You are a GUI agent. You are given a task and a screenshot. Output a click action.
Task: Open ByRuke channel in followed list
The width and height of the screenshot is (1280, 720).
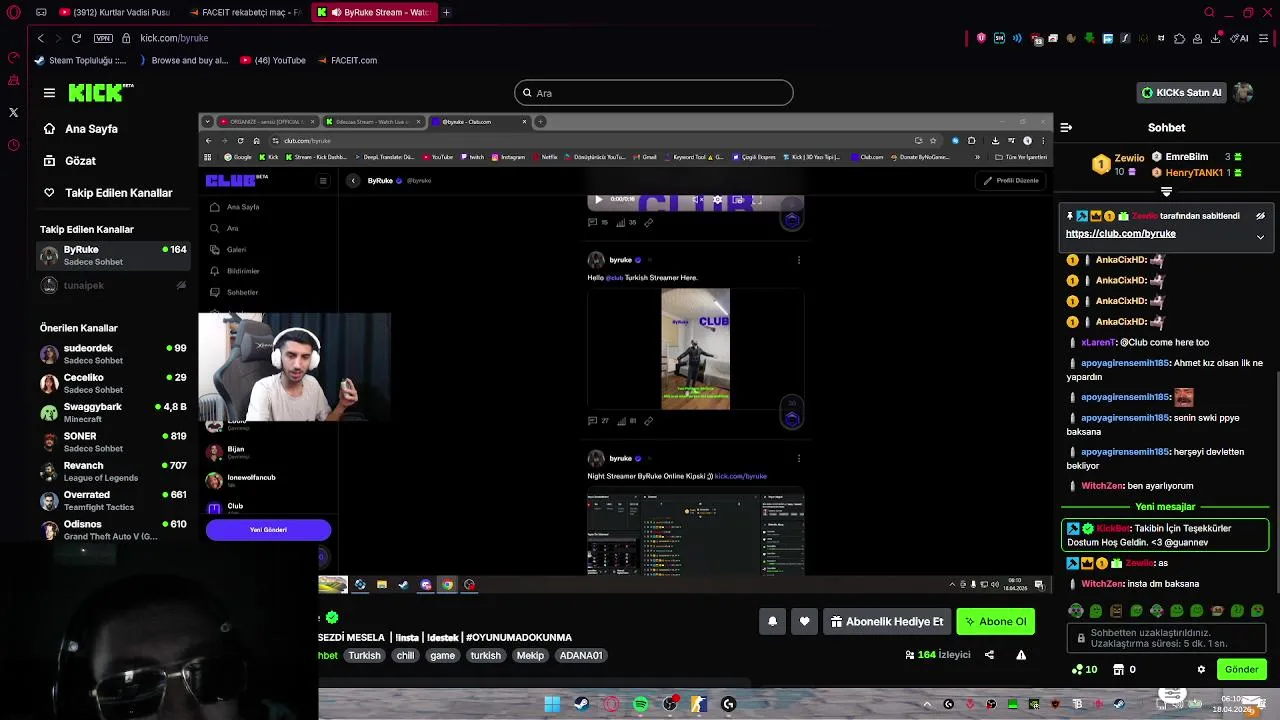coord(113,256)
